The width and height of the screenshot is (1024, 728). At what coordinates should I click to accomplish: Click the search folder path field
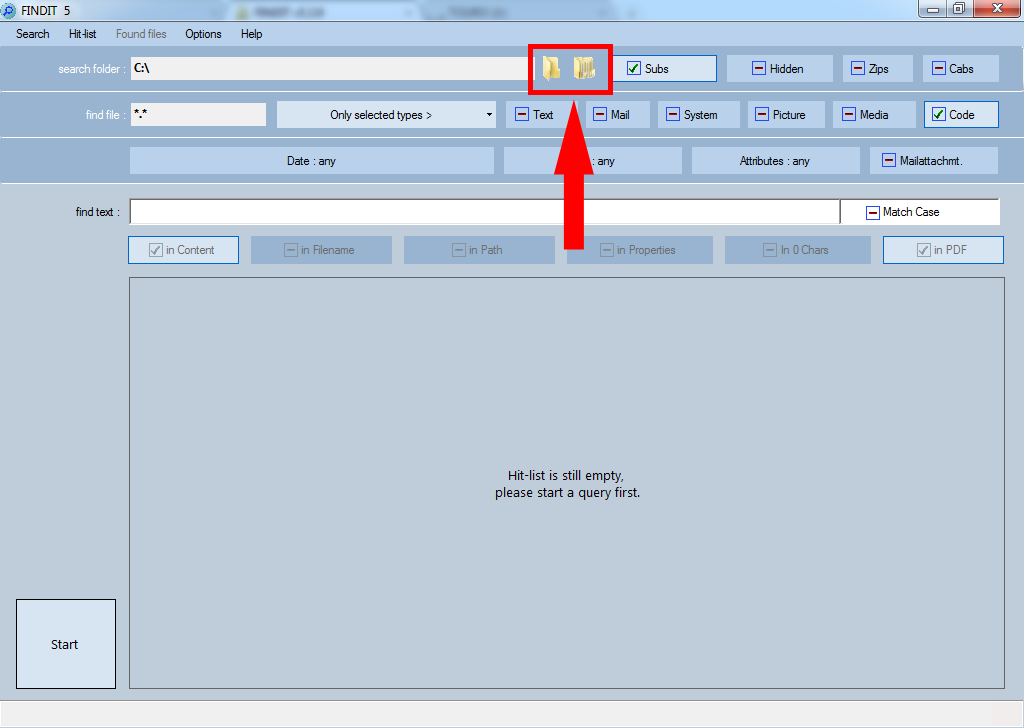(330, 69)
